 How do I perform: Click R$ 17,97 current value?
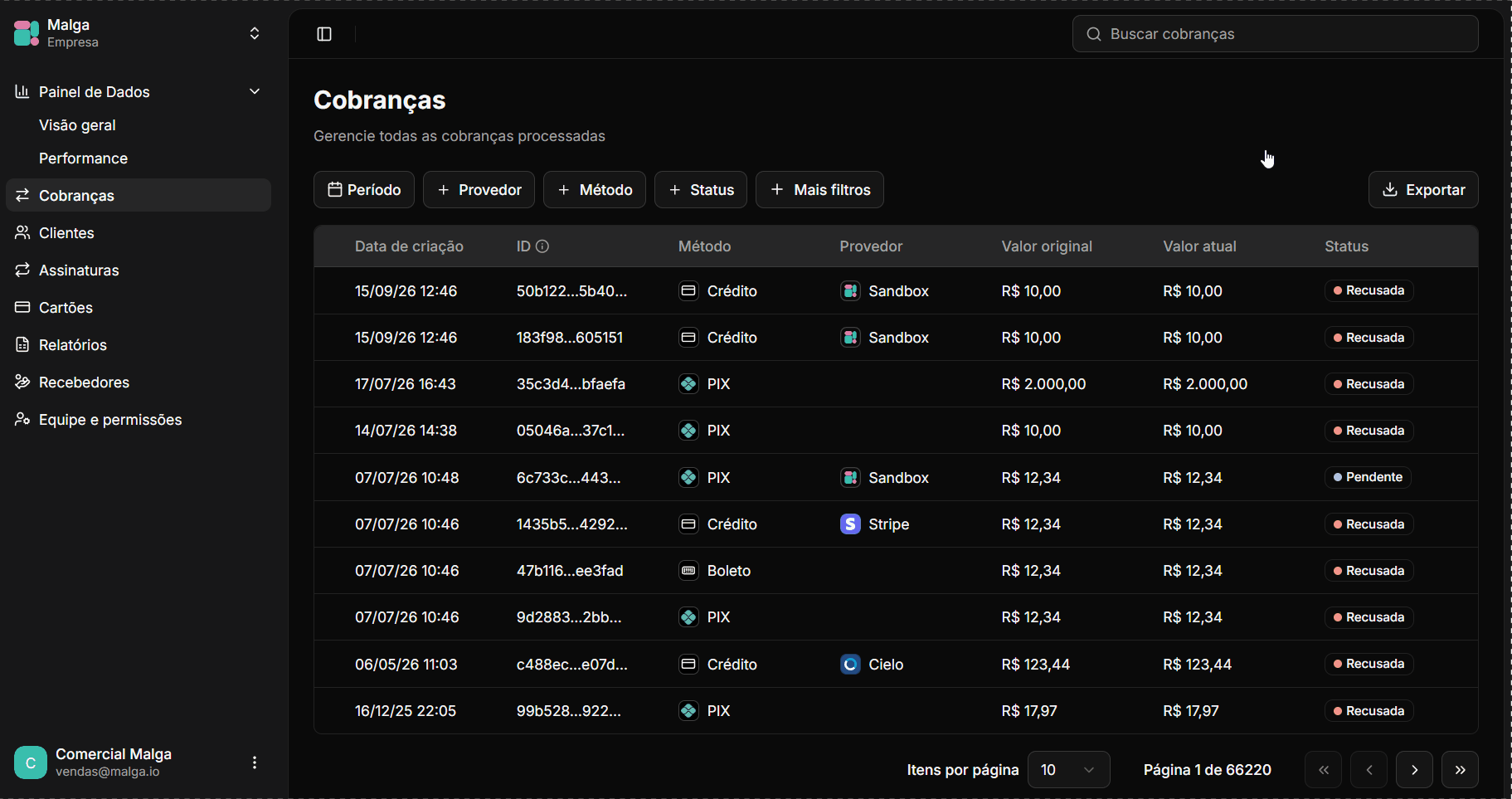1191,711
